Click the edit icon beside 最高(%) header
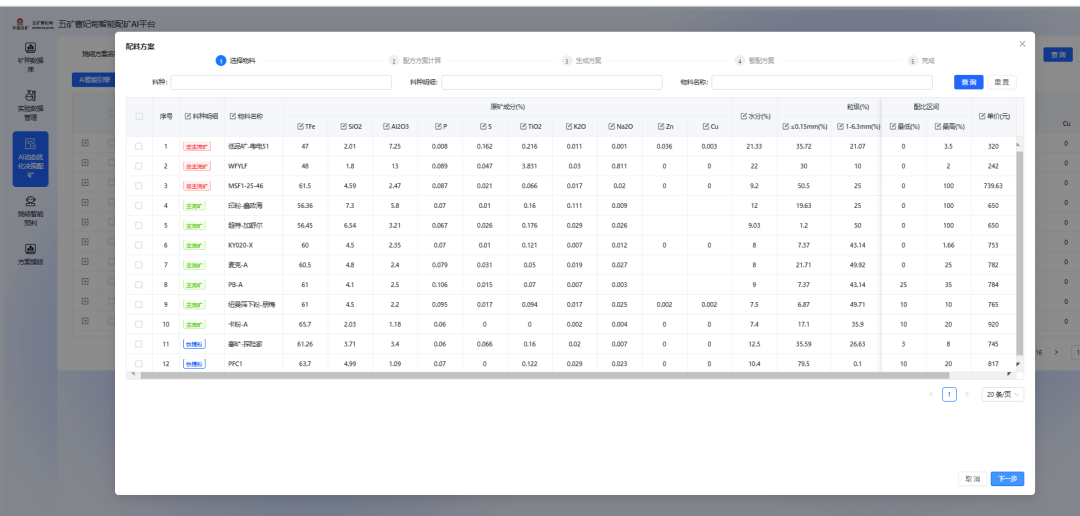 pos(937,127)
